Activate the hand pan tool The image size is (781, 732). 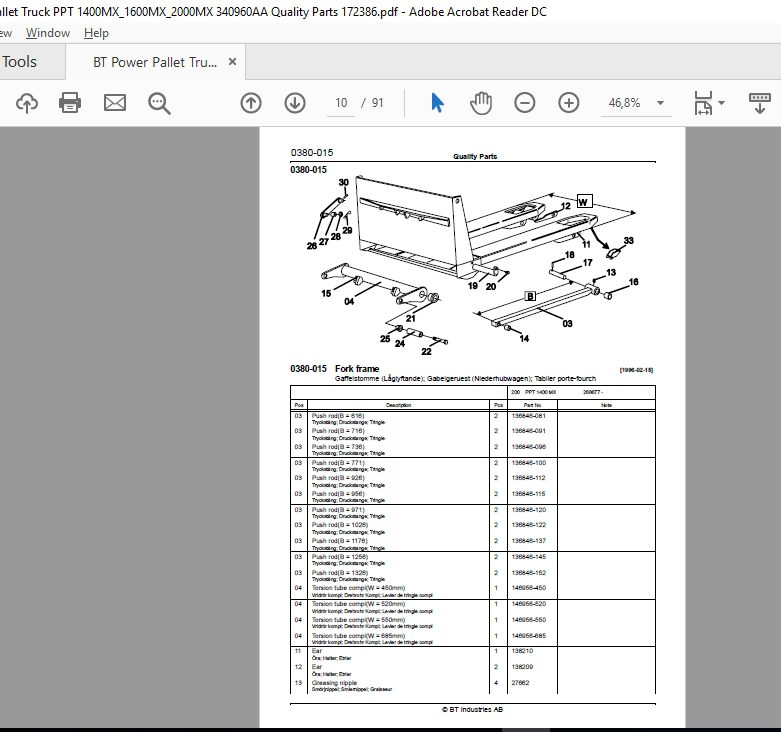point(481,103)
